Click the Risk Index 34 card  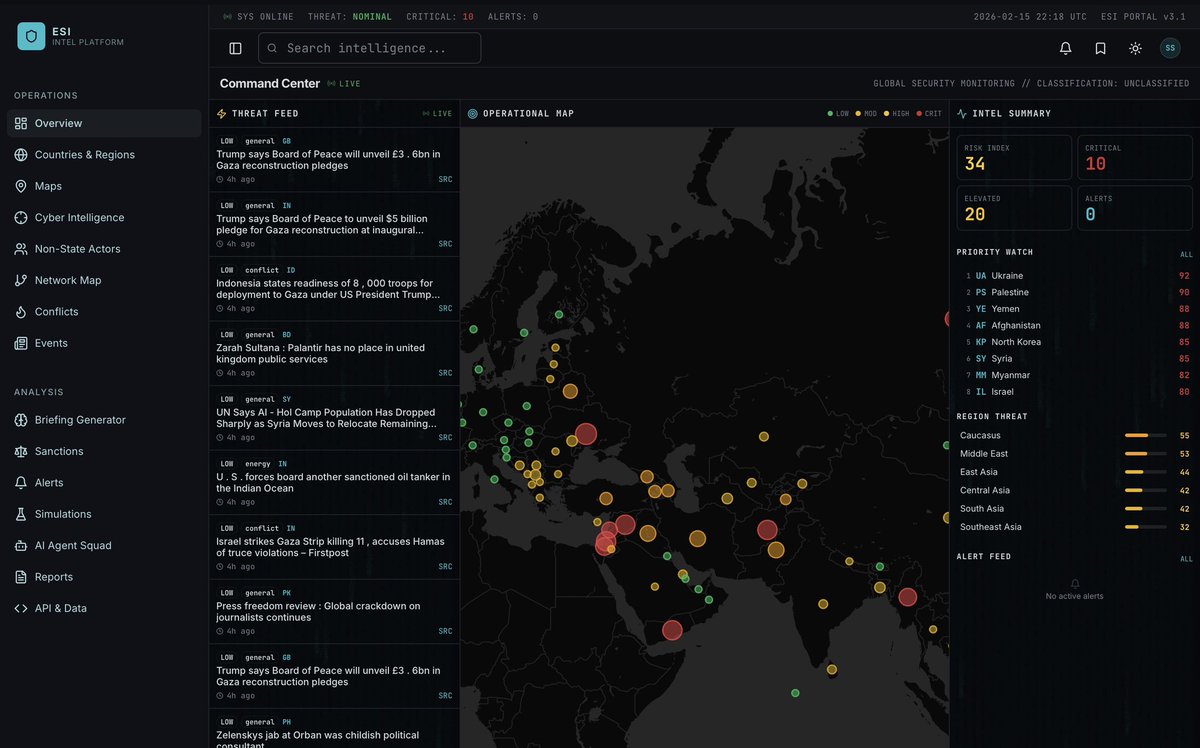coord(1014,158)
